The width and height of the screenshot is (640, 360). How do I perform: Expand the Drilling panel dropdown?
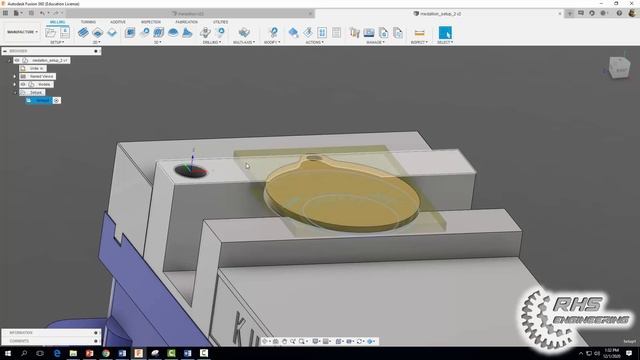pos(212,42)
